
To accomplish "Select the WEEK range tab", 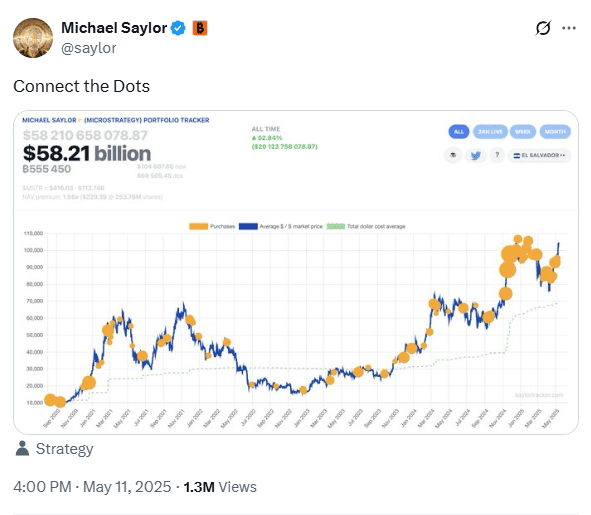I will (x=523, y=132).
